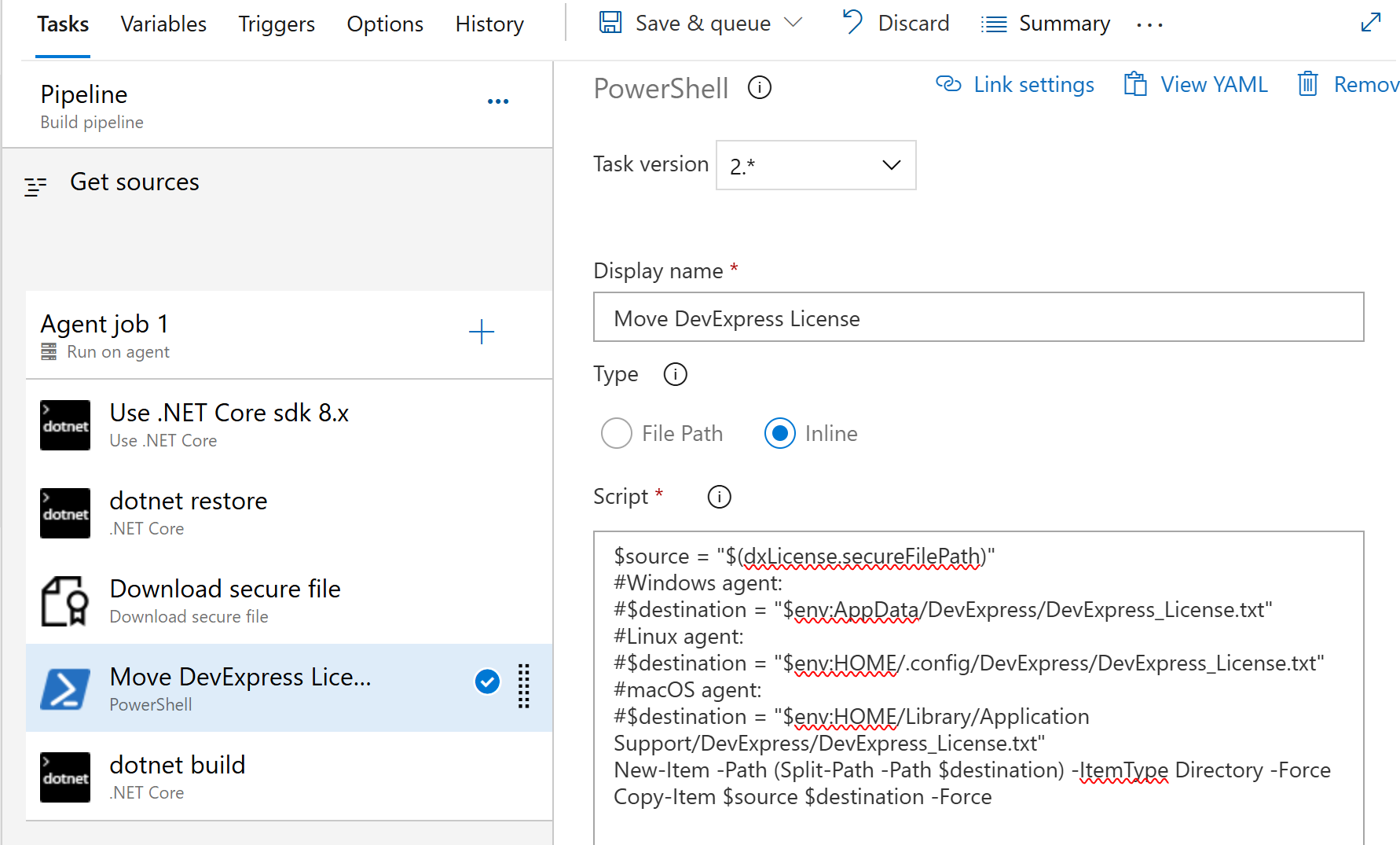The width and height of the screenshot is (1400, 845).
Task: Add a task to Agent job 1 with plus
Action: [x=482, y=332]
